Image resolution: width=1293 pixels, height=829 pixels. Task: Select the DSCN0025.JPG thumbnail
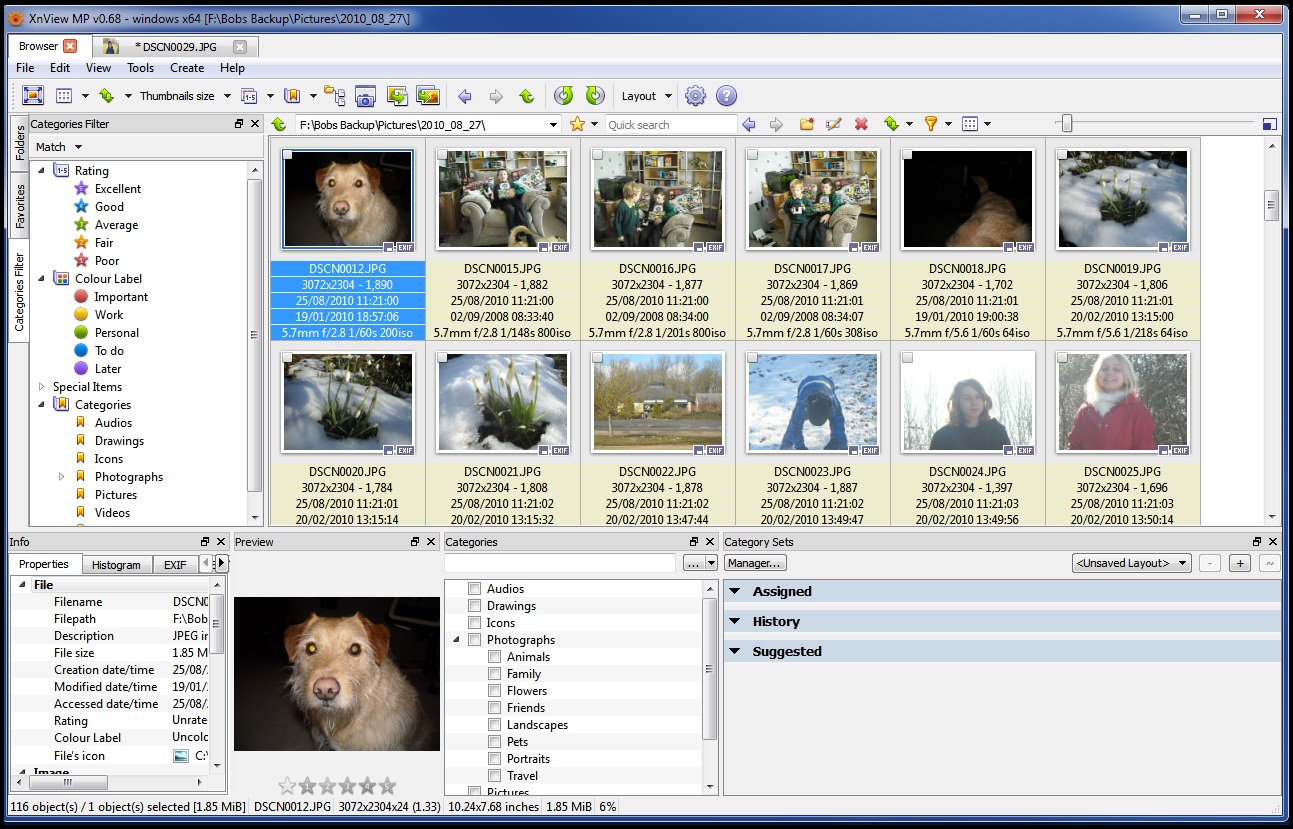click(1122, 401)
